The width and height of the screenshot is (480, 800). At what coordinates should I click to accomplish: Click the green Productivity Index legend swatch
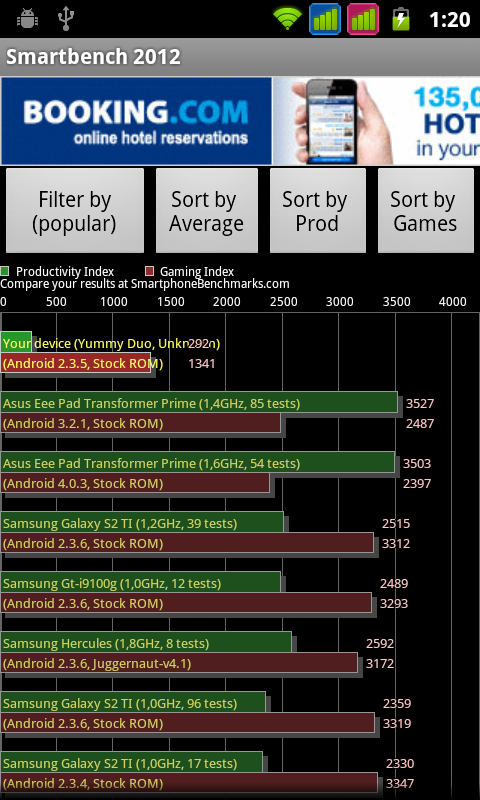pos(5,271)
